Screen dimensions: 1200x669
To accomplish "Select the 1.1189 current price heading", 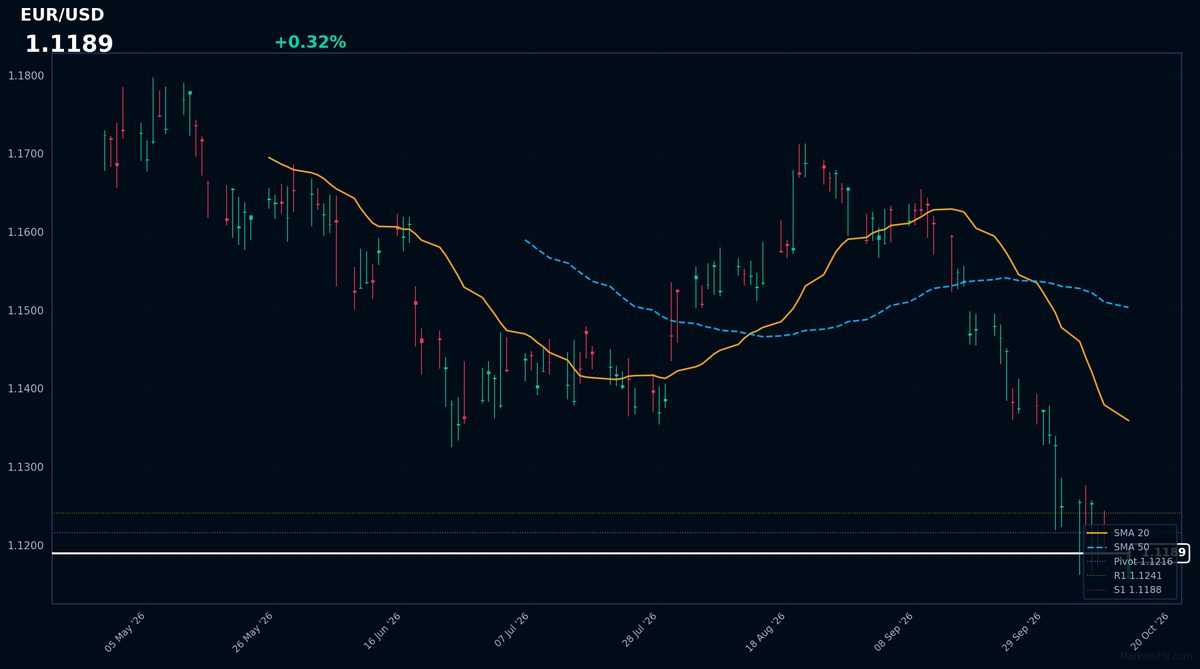I will (69, 44).
